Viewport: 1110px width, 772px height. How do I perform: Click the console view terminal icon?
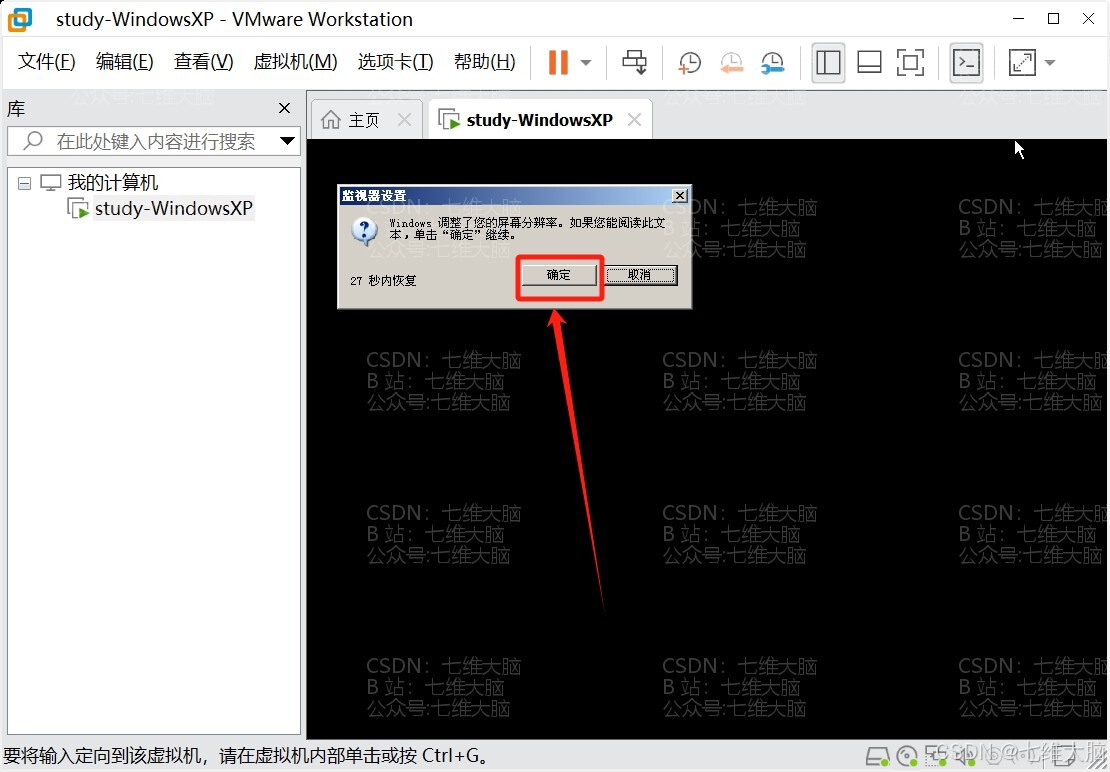pyautogui.click(x=966, y=62)
